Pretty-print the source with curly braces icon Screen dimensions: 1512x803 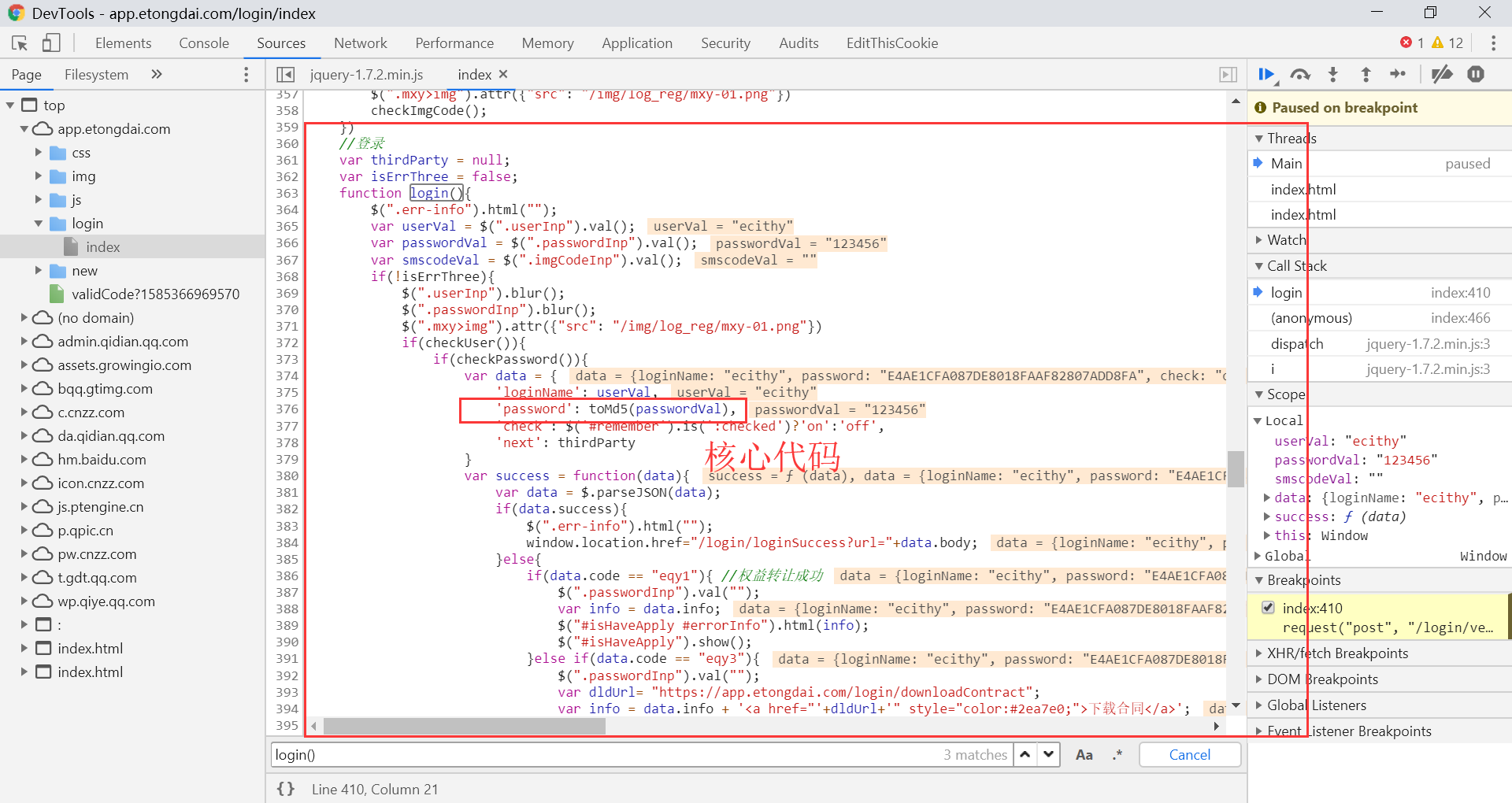pyautogui.click(x=286, y=789)
